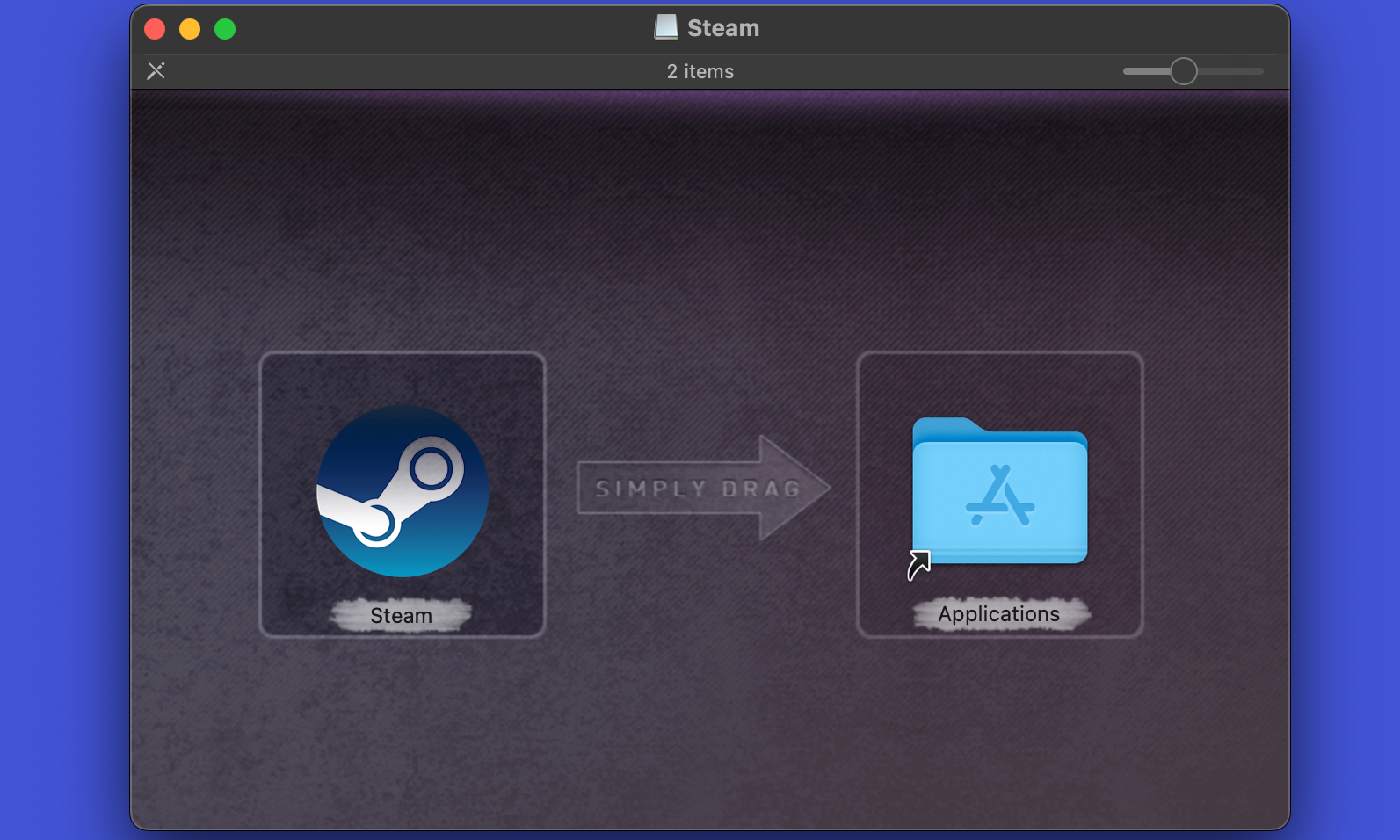Minimize the Steam window
Viewport: 1400px width, 840px height.
click(190, 29)
